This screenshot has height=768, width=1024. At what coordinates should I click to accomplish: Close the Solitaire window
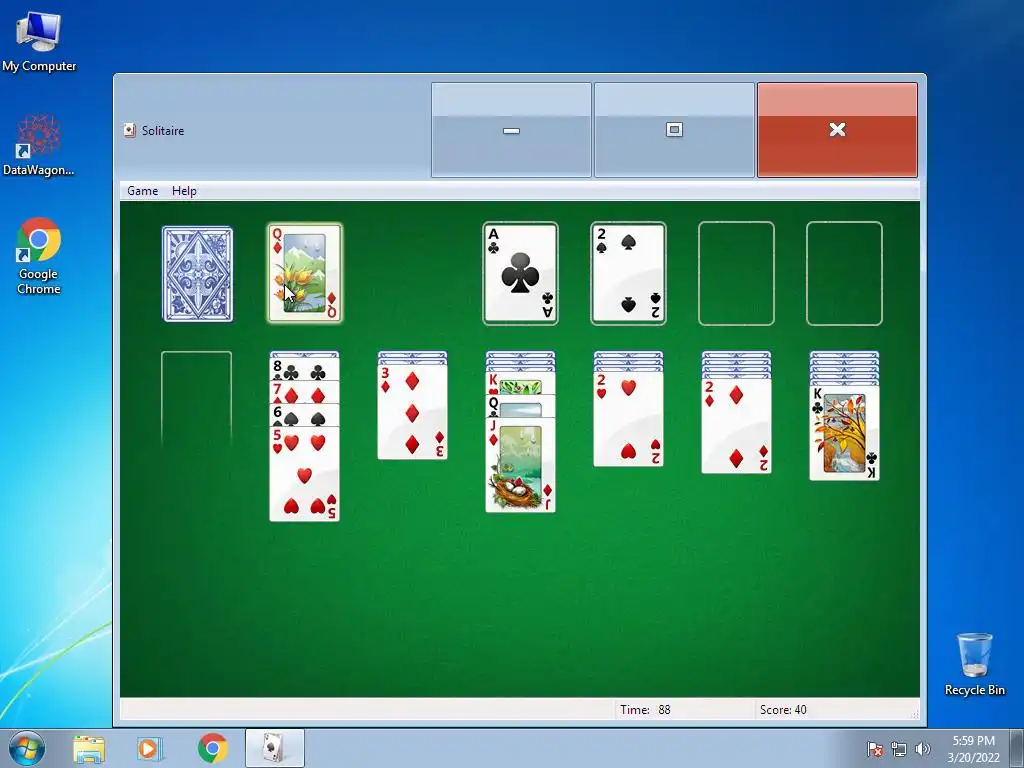(837, 130)
